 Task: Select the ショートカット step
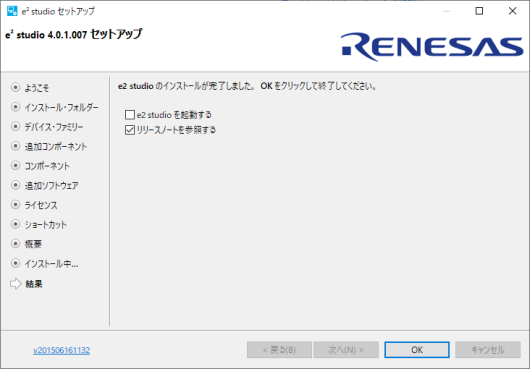tap(45, 225)
